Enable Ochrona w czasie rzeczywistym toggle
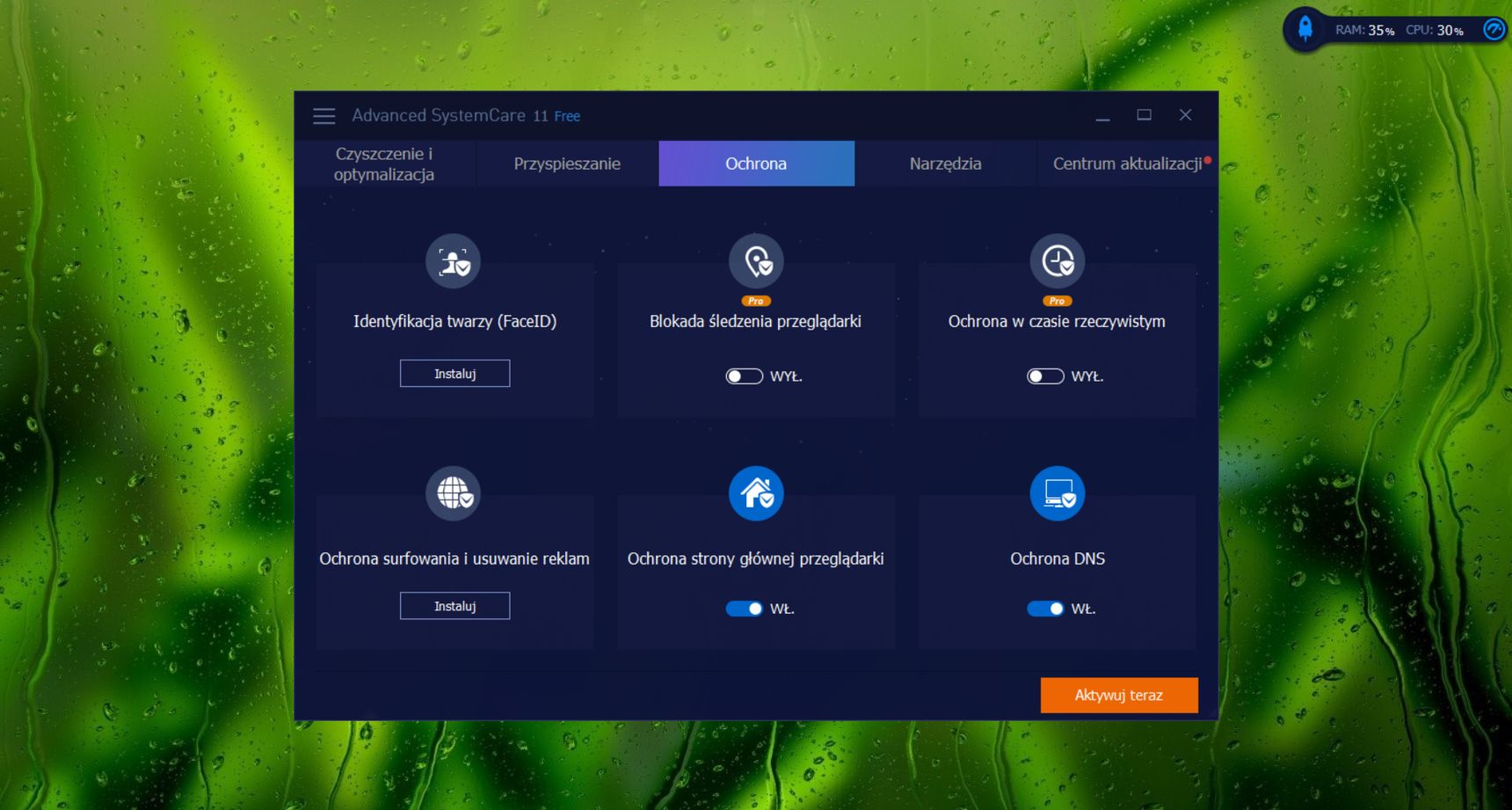 1045,376
